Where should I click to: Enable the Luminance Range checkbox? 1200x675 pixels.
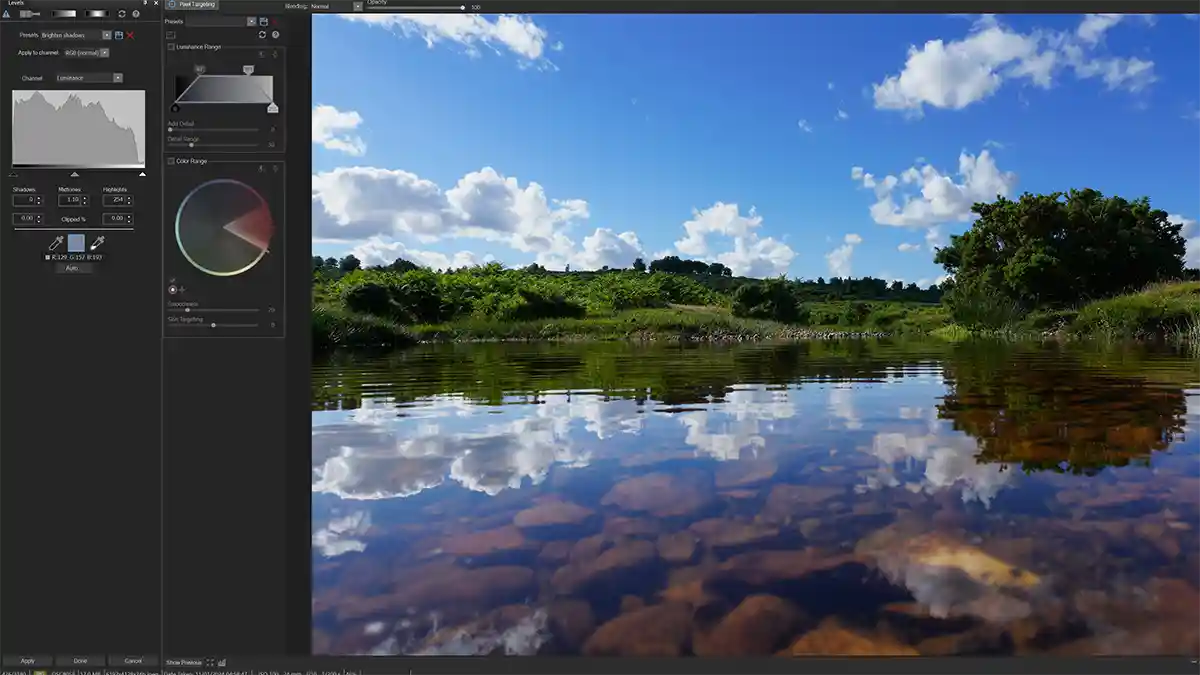tap(171, 47)
